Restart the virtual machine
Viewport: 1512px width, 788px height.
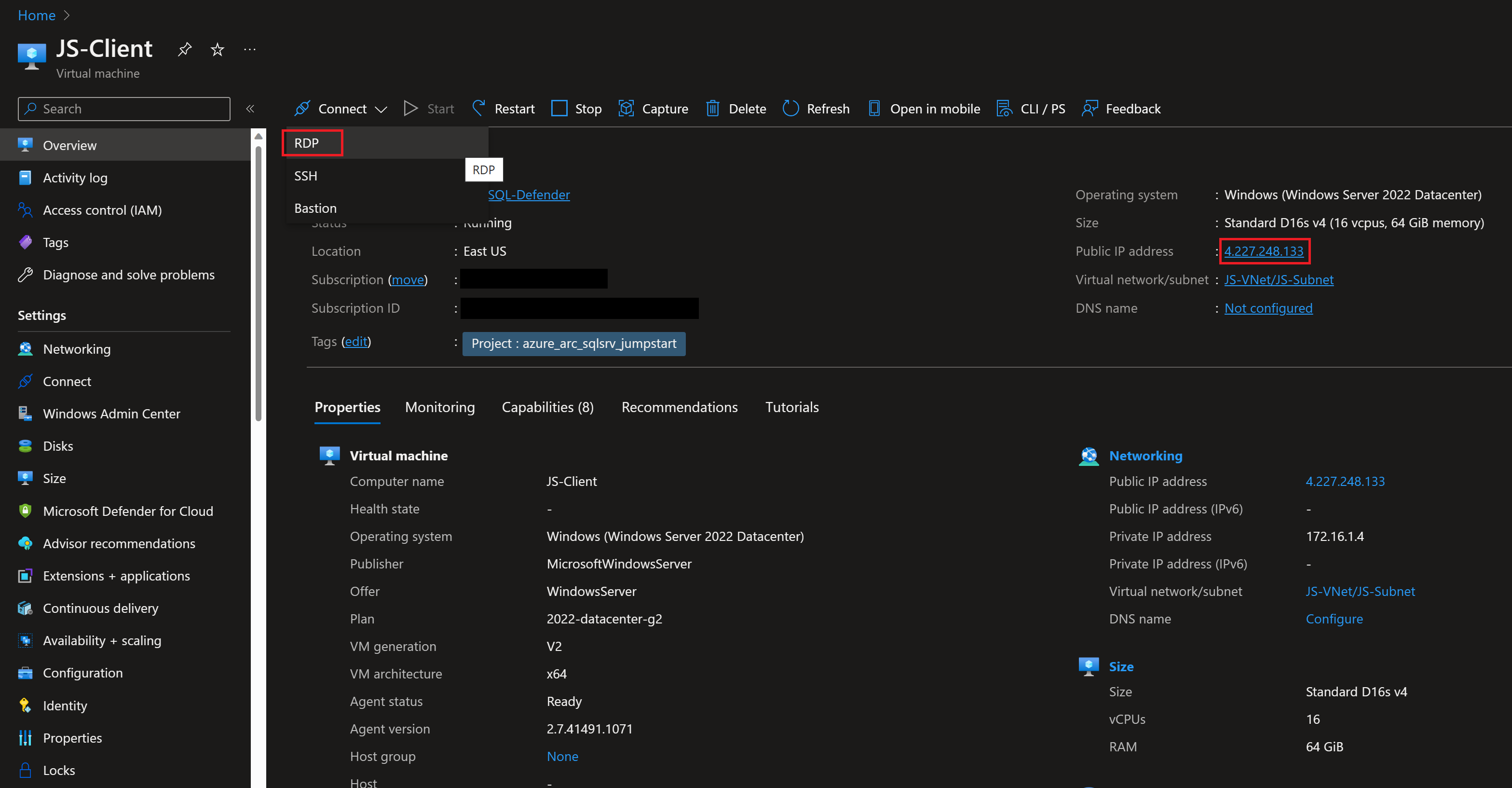(x=504, y=109)
